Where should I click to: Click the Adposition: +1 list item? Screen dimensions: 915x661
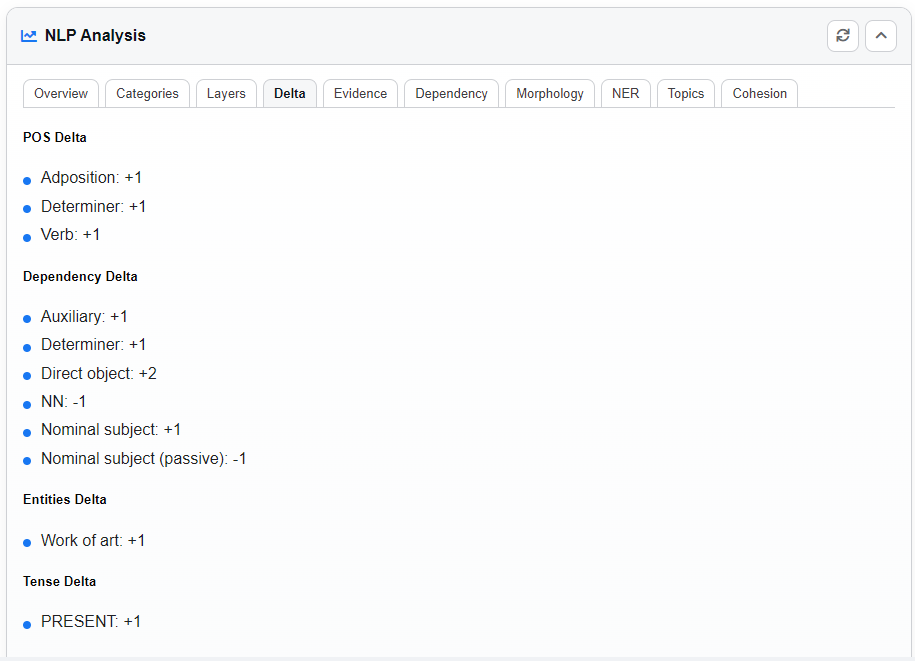[91, 177]
